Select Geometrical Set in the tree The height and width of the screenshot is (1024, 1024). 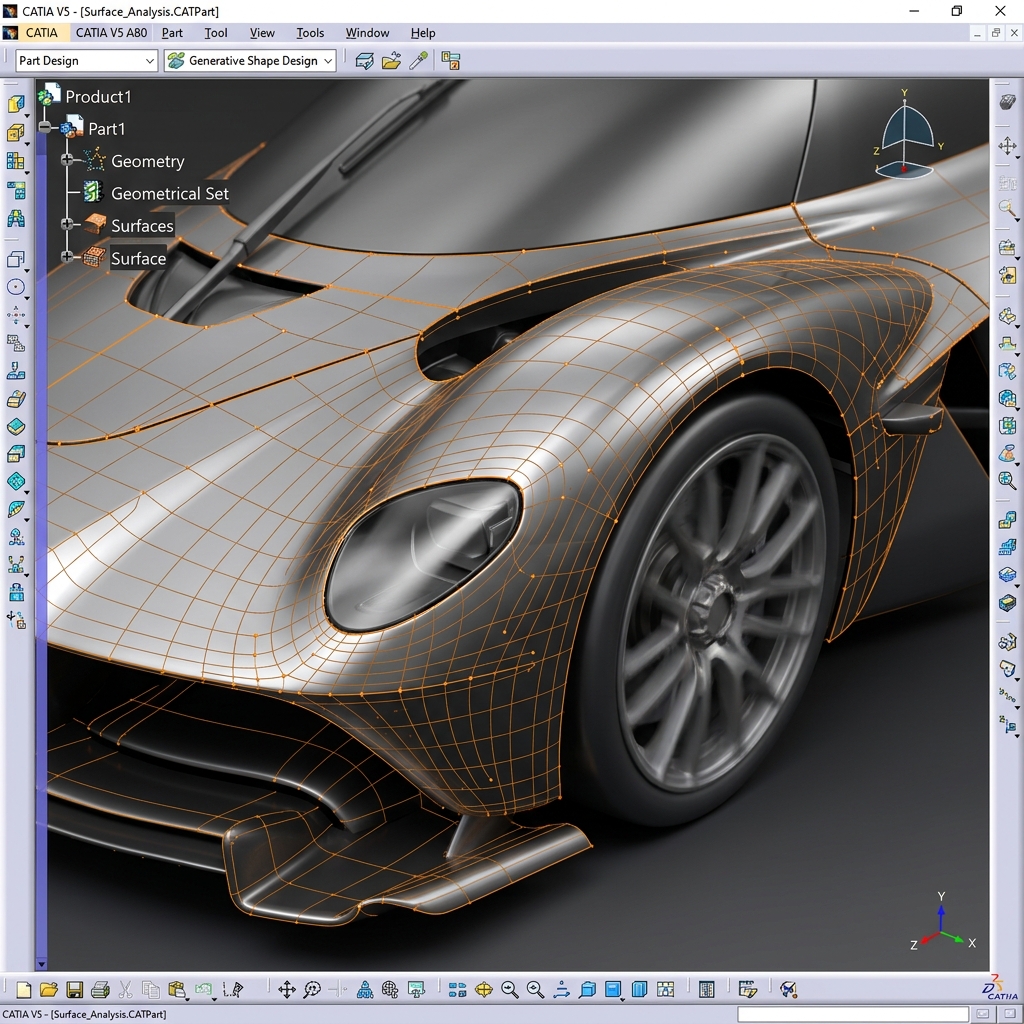click(170, 193)
